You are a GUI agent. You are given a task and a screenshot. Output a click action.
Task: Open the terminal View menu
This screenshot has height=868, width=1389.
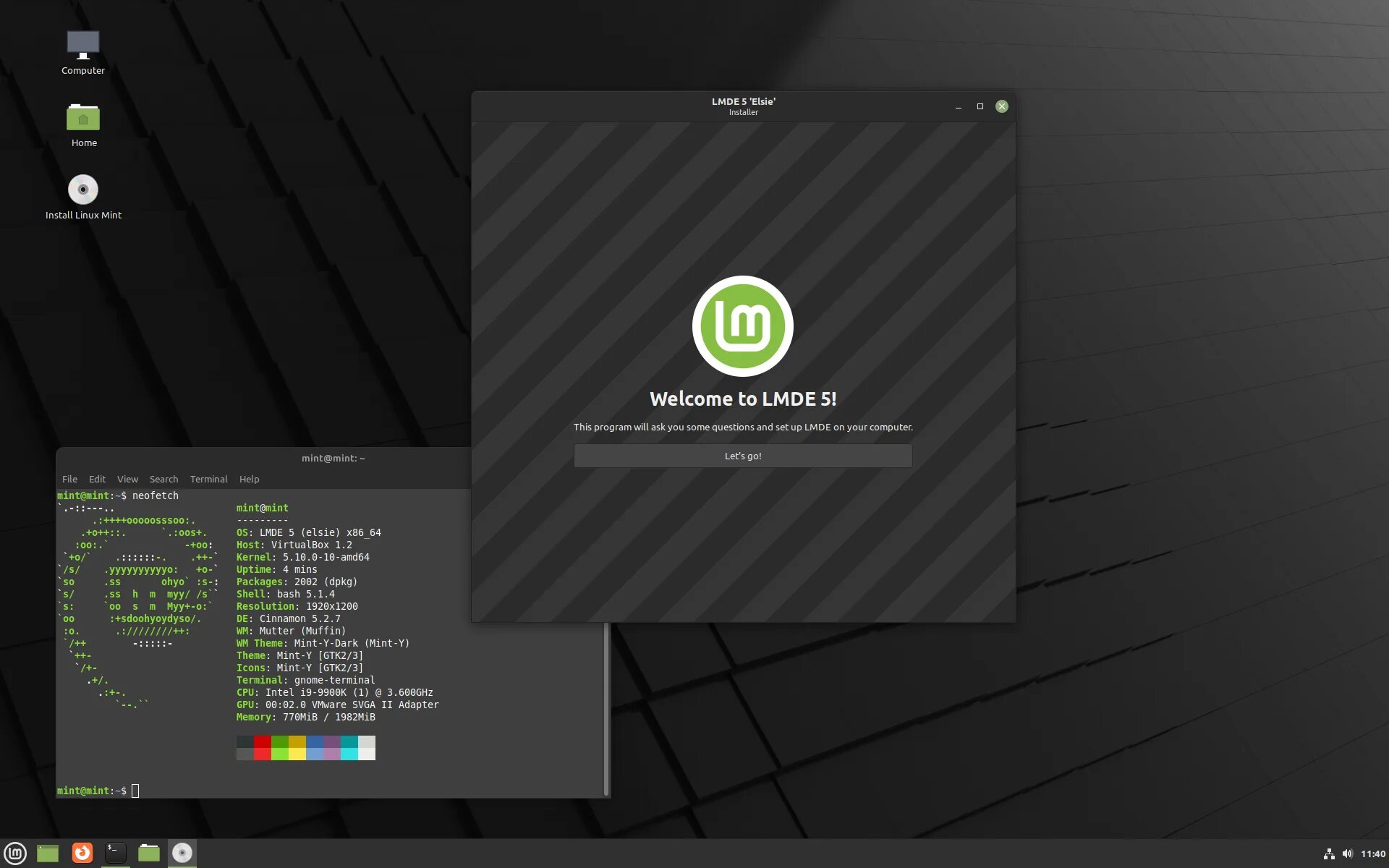pyautogui.click(x=127, y=480)
